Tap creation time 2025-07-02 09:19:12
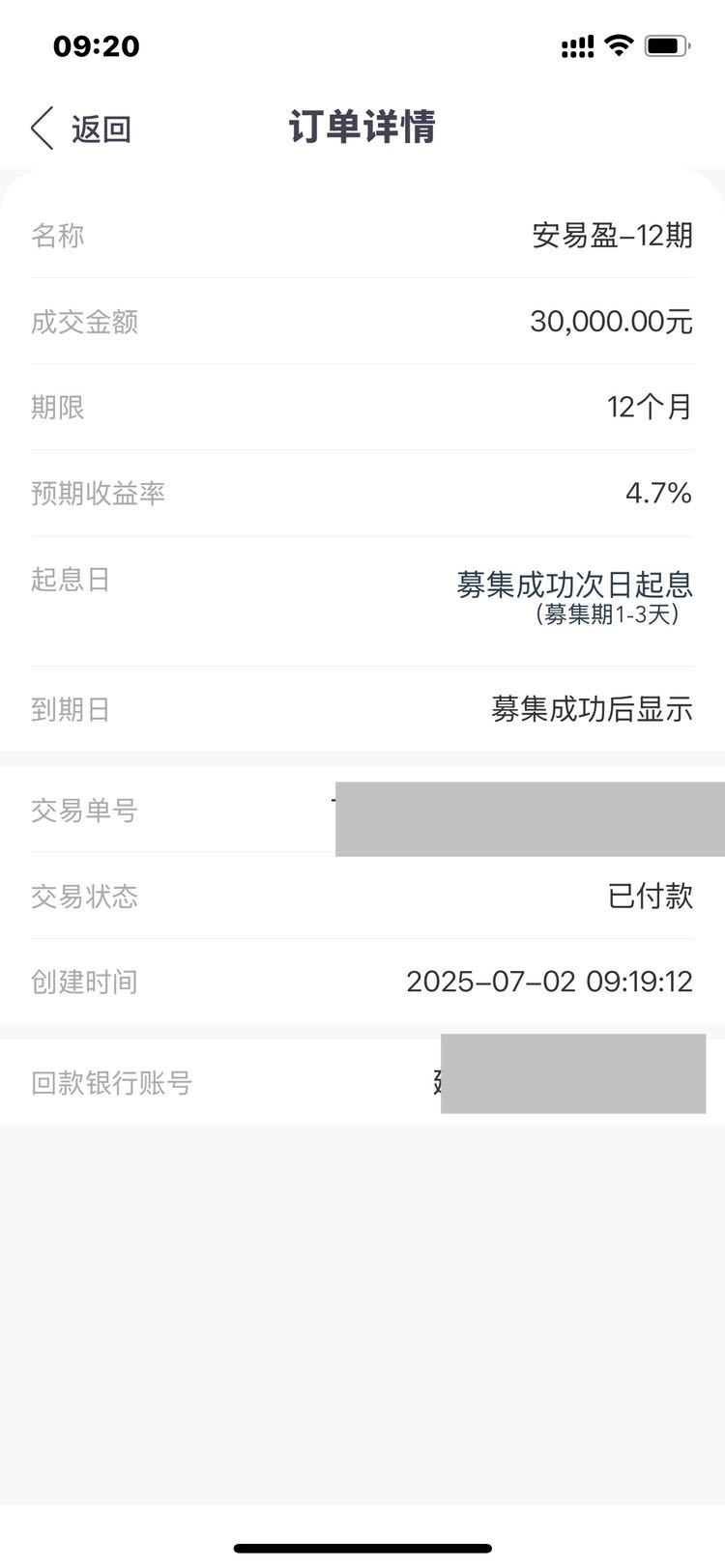Screen dimensions: 725x1568 (x=549, y=982)
